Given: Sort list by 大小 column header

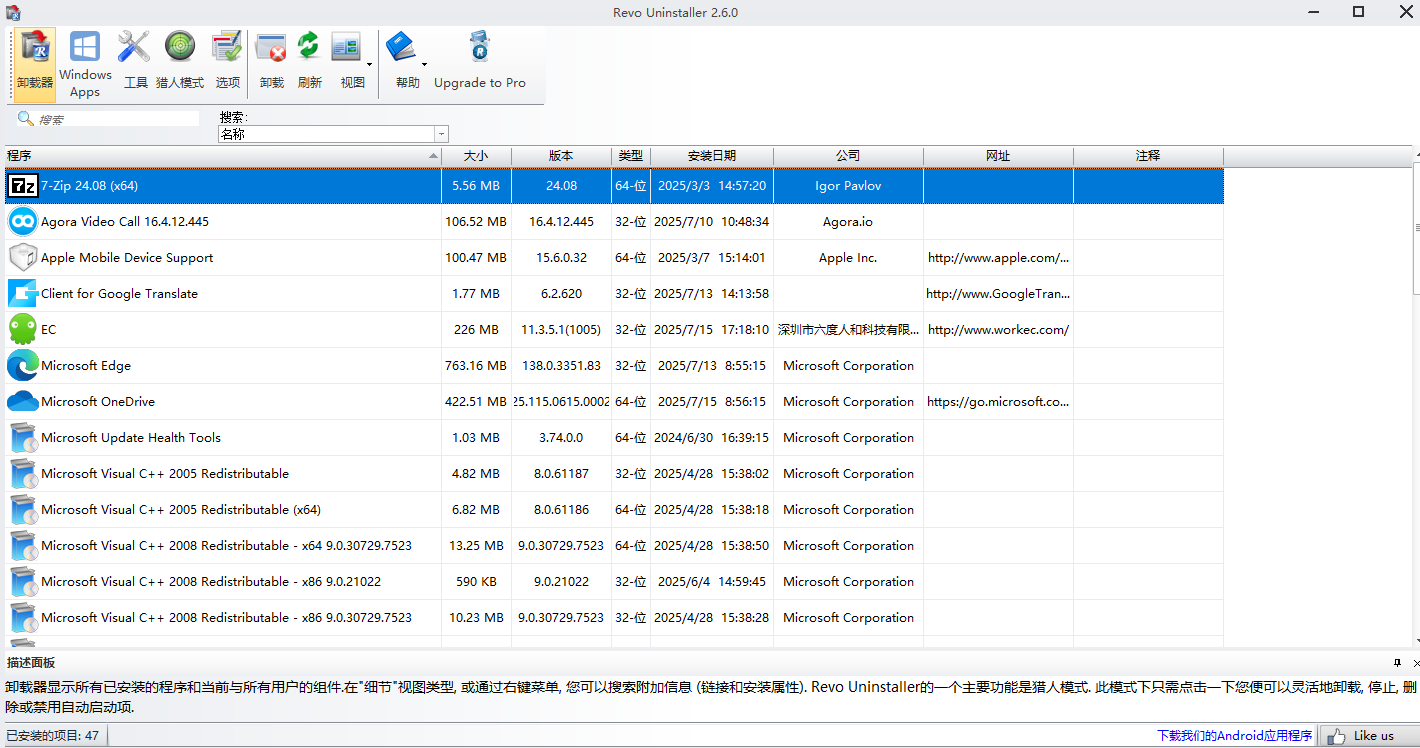Looking at the screenshot, I should tap(476, 156).
